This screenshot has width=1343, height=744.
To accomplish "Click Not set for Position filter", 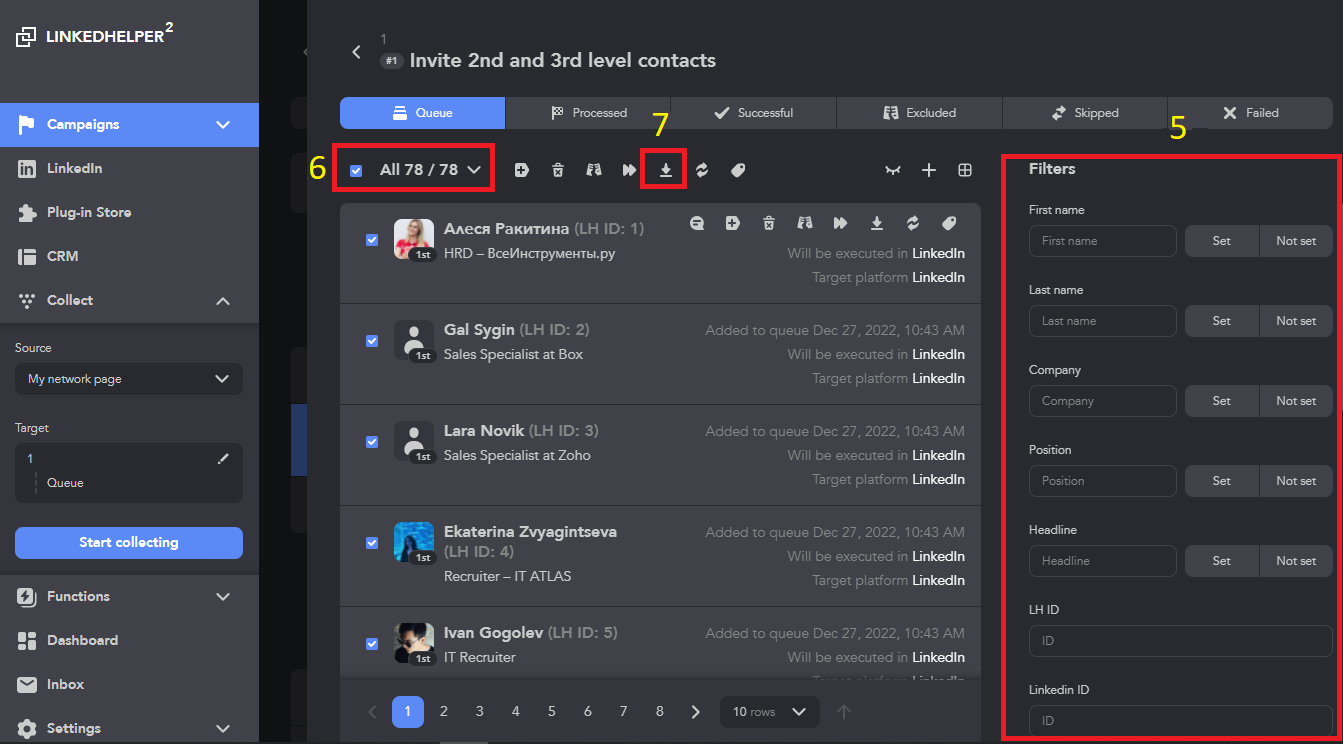I will tap(1296, 481).
